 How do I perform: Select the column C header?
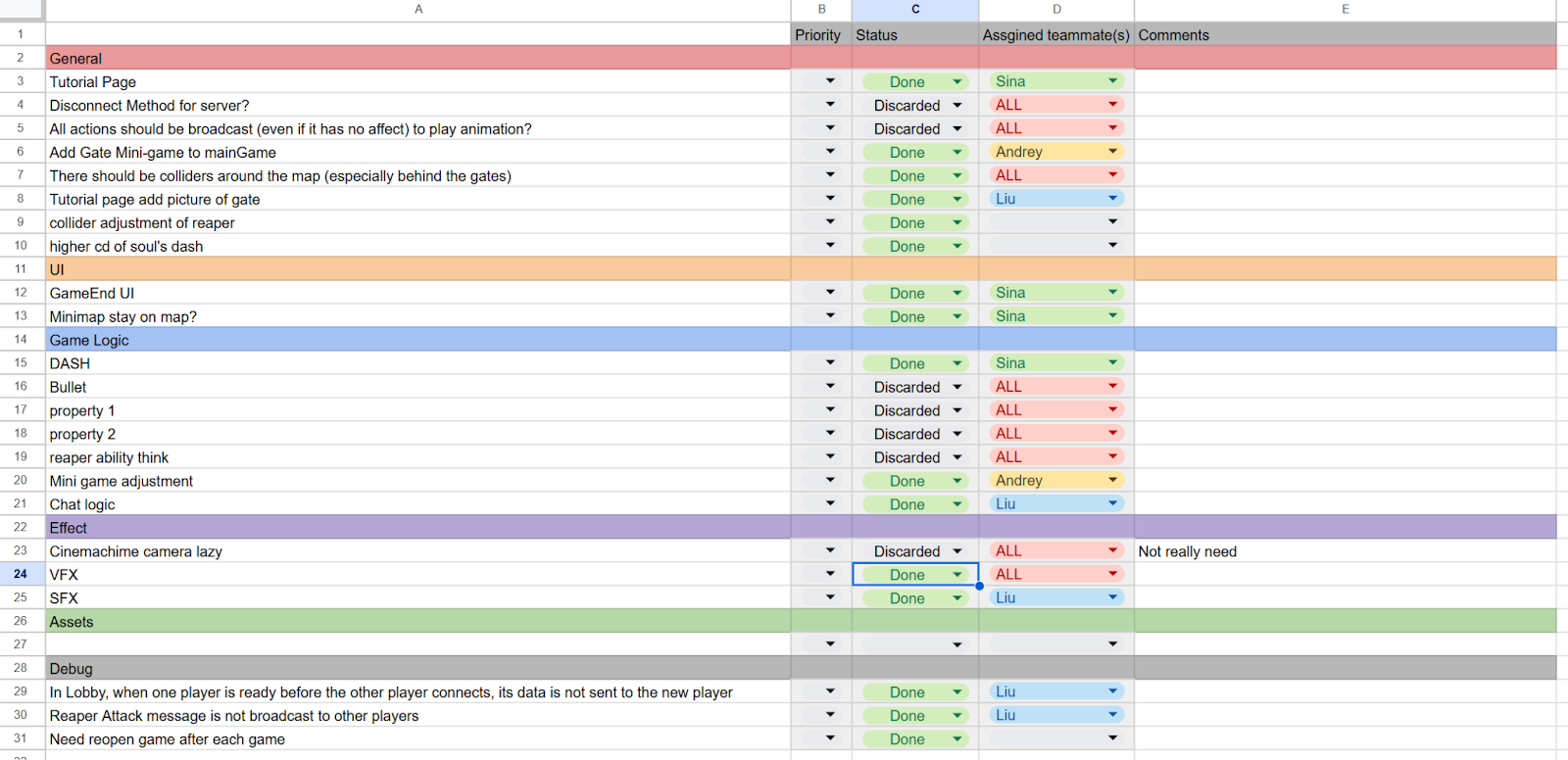pyautogui.click(x=914, y=10)
